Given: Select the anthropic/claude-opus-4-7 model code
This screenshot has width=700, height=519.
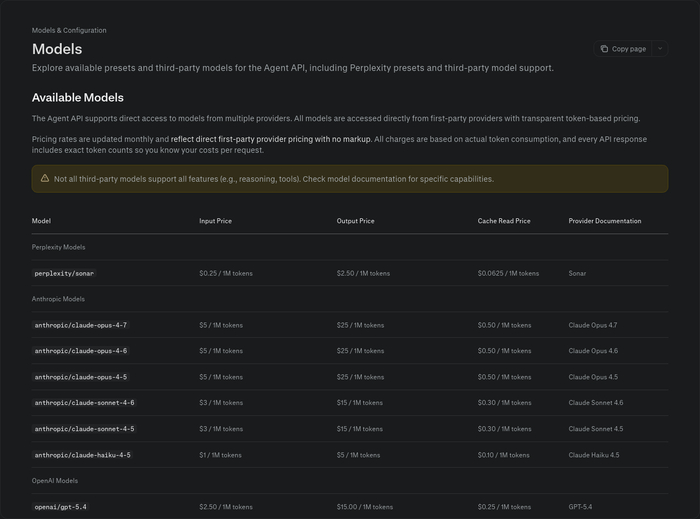Looking at the screenshot, I should coord(81,325).
